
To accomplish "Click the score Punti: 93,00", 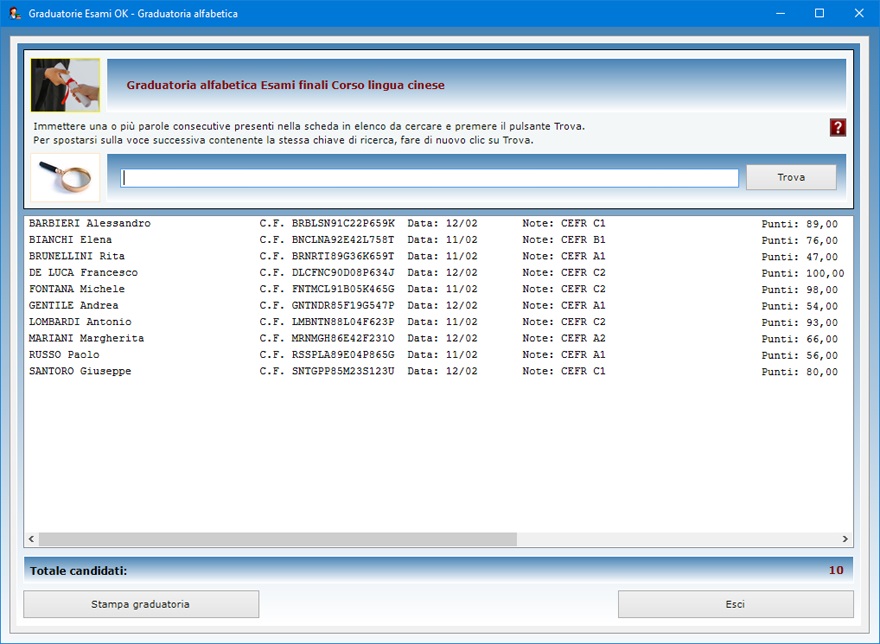I will [x=800, y=322].
